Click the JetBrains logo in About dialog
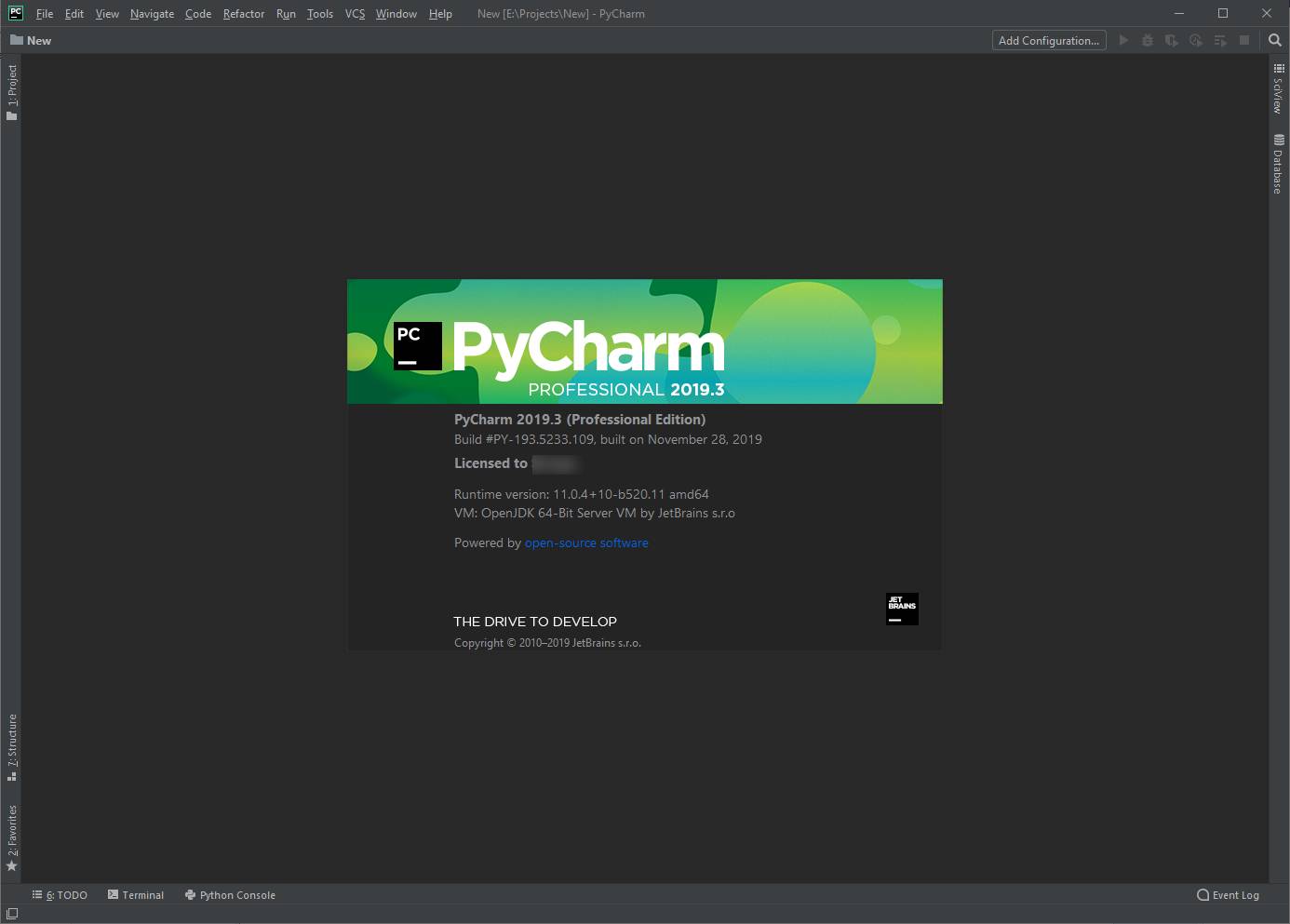1290x924 pixels. (902, 609)
